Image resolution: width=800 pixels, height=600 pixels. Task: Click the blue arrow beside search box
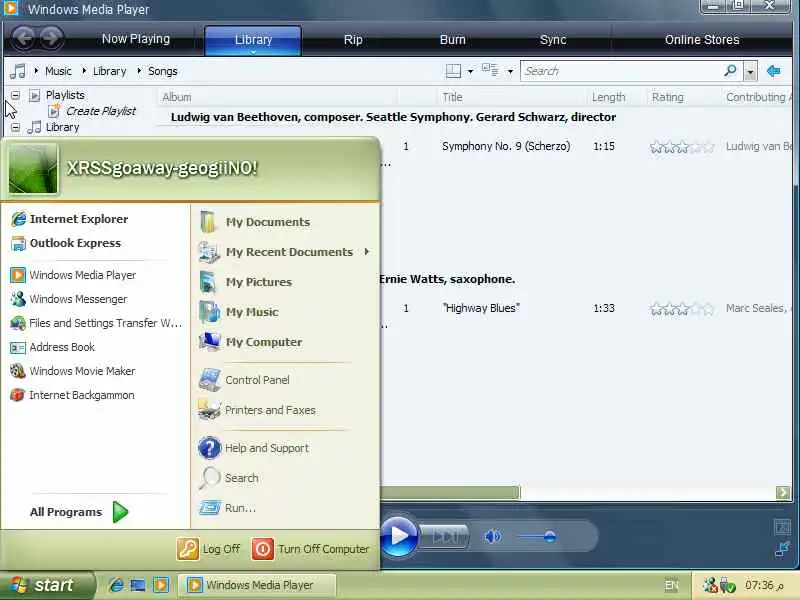tap(773, 71)
